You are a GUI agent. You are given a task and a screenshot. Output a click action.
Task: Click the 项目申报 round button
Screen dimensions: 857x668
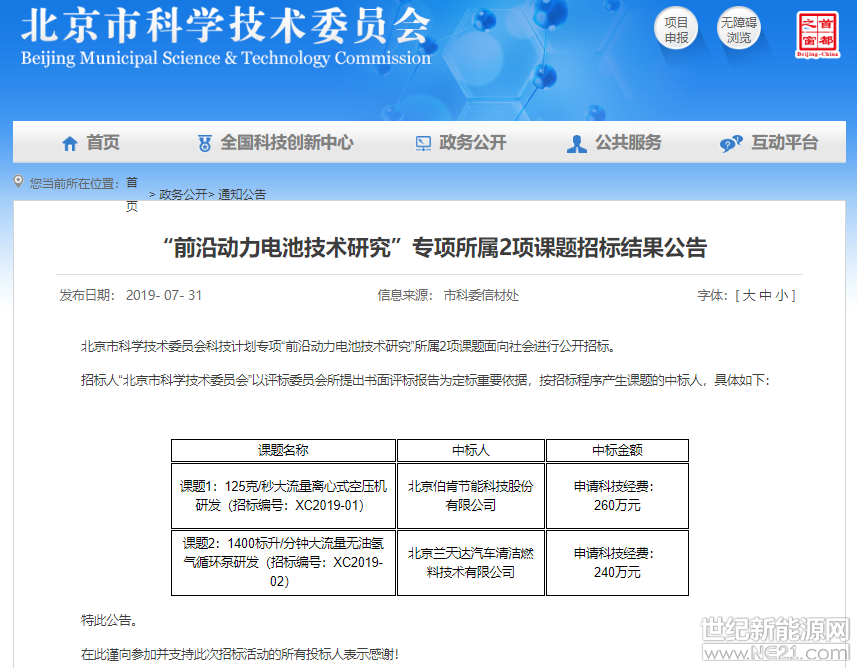pos(676,29)
